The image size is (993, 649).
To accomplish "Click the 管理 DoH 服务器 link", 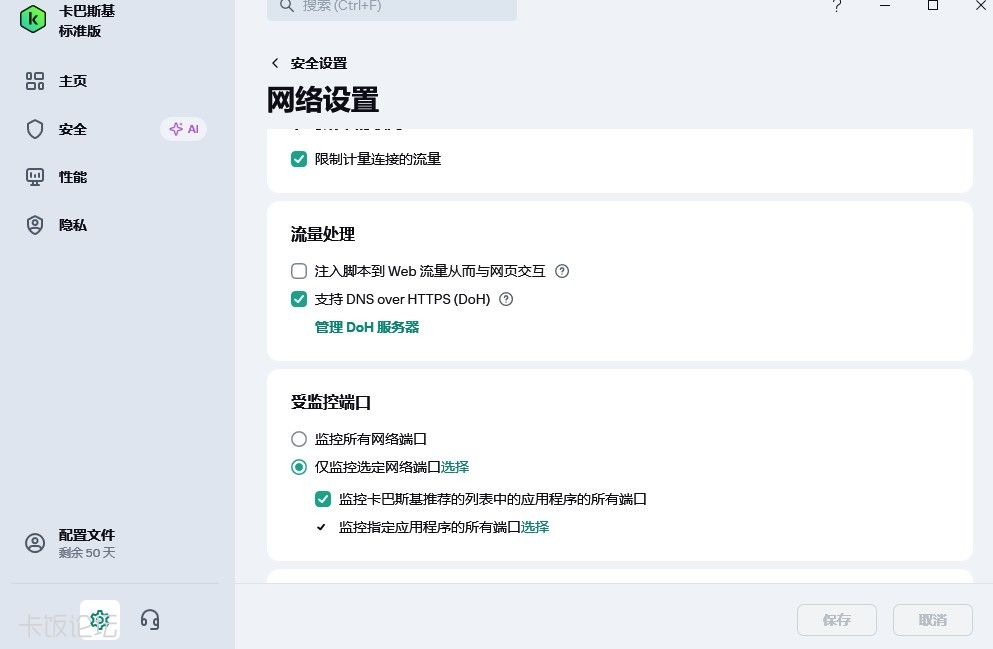I will [367, 327].
